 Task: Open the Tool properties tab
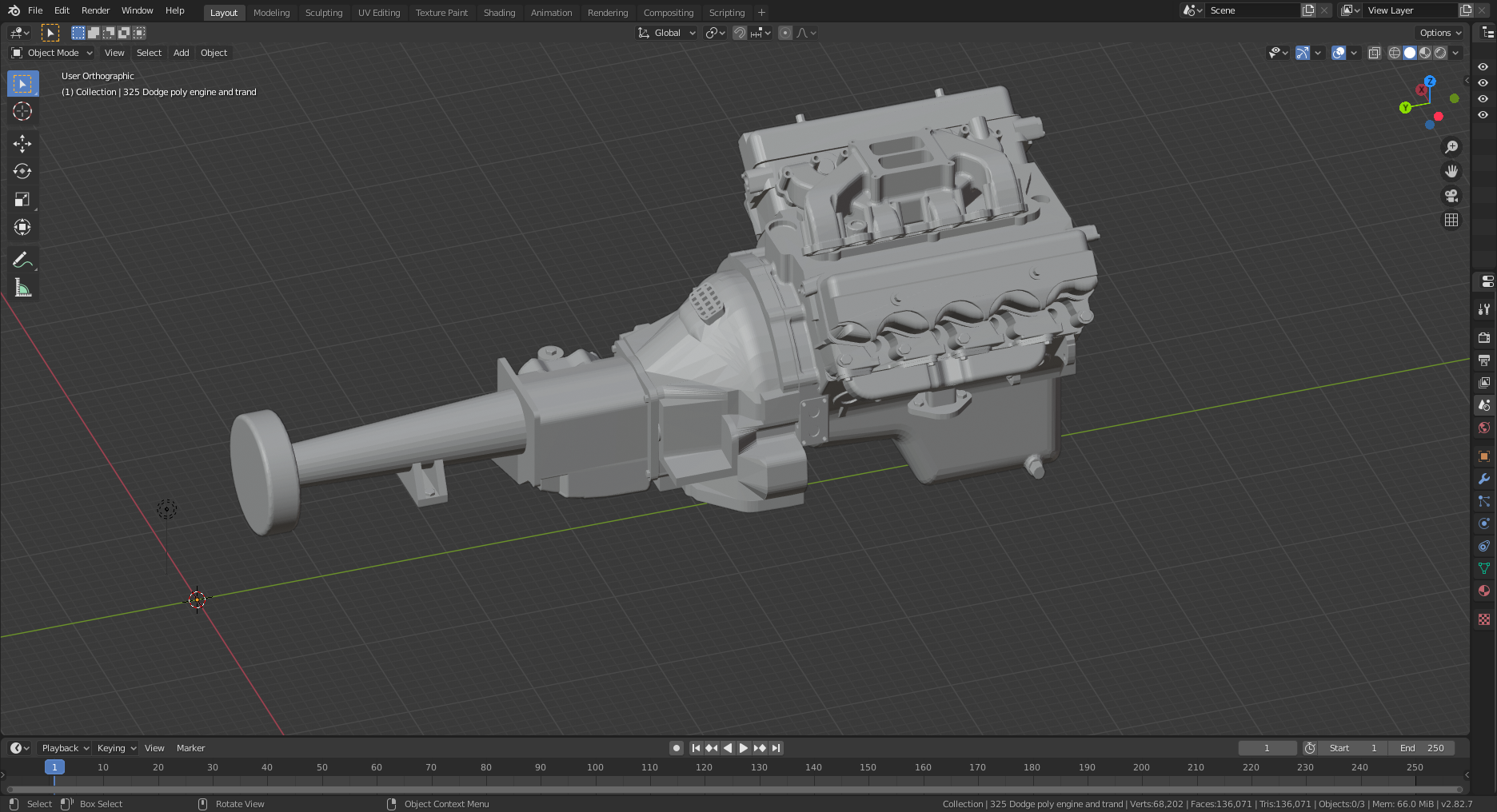pyautogui.click(x=1484, y=309)
